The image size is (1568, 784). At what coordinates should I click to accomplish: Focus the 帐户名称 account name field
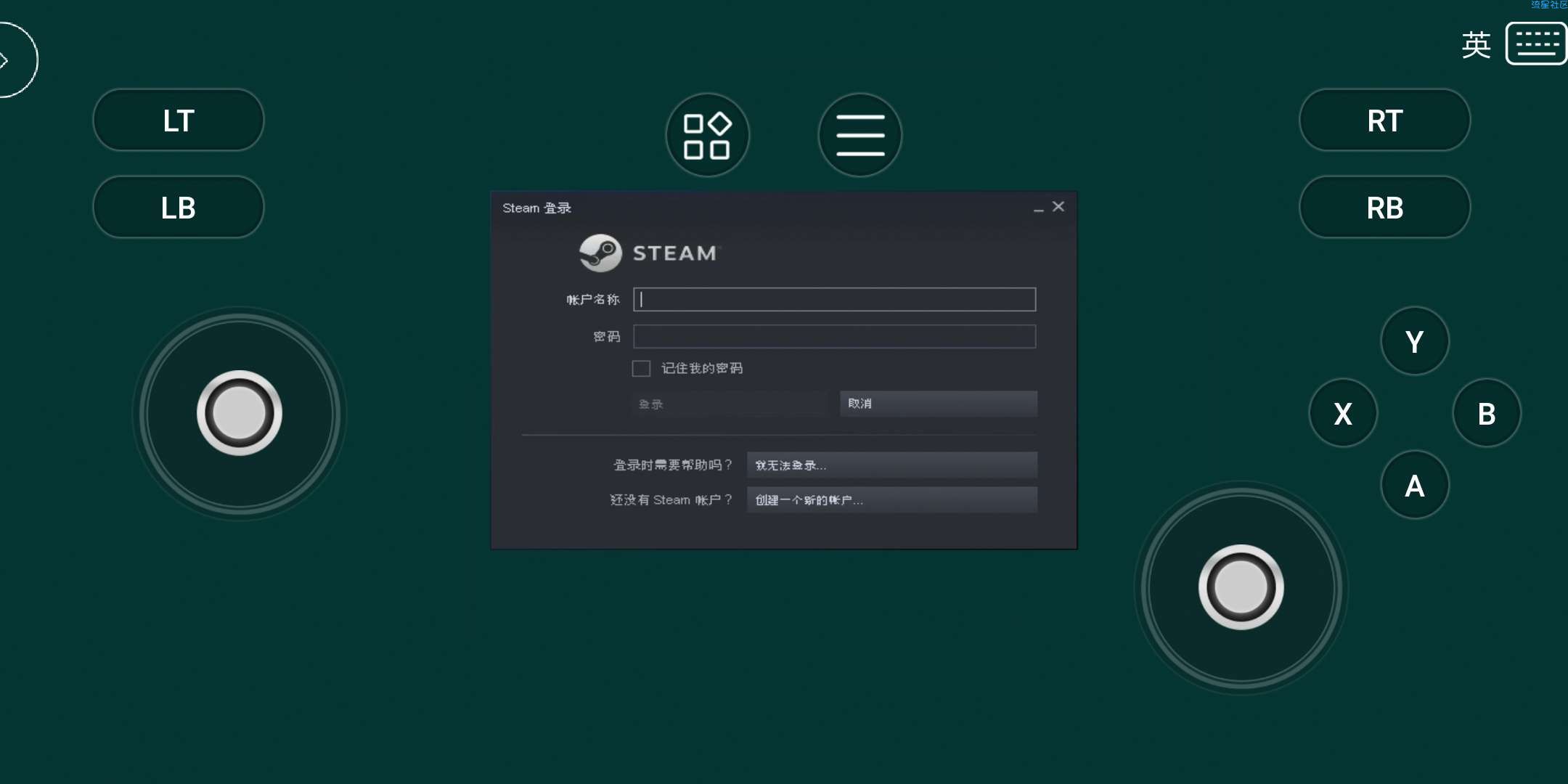click(x=834, y=299)
